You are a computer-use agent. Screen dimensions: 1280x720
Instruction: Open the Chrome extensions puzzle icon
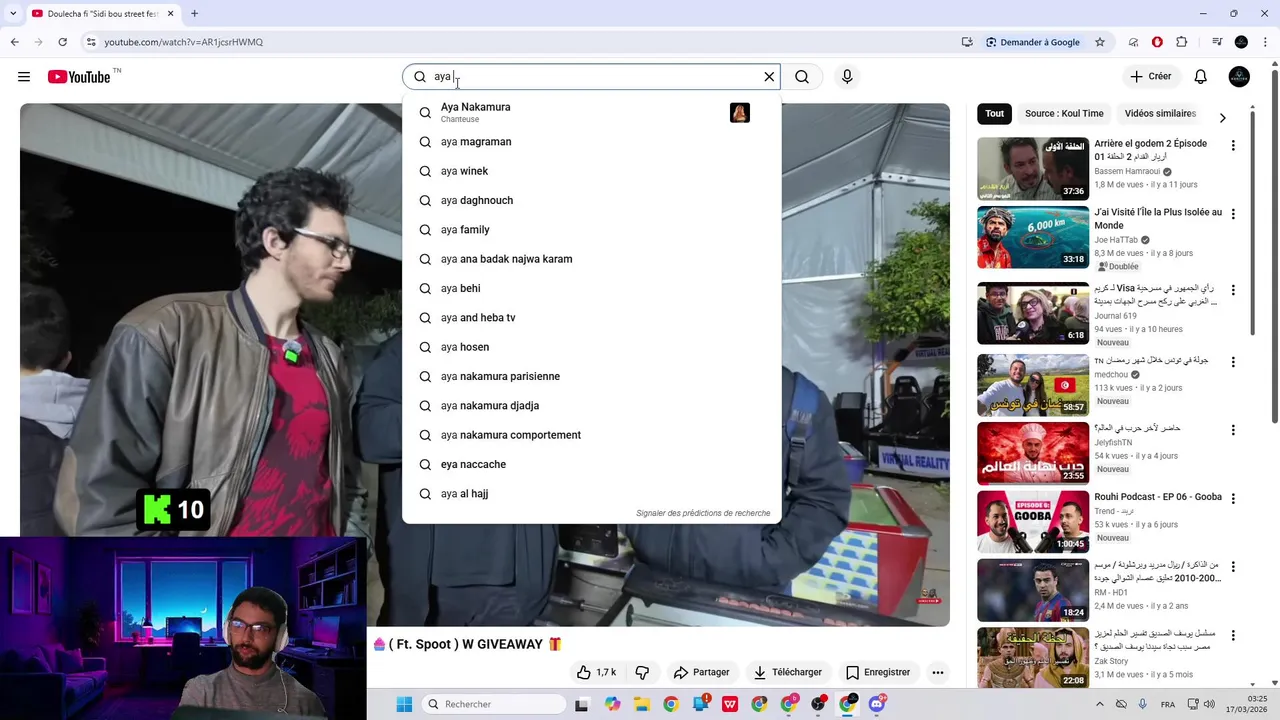coord(1182,42)
